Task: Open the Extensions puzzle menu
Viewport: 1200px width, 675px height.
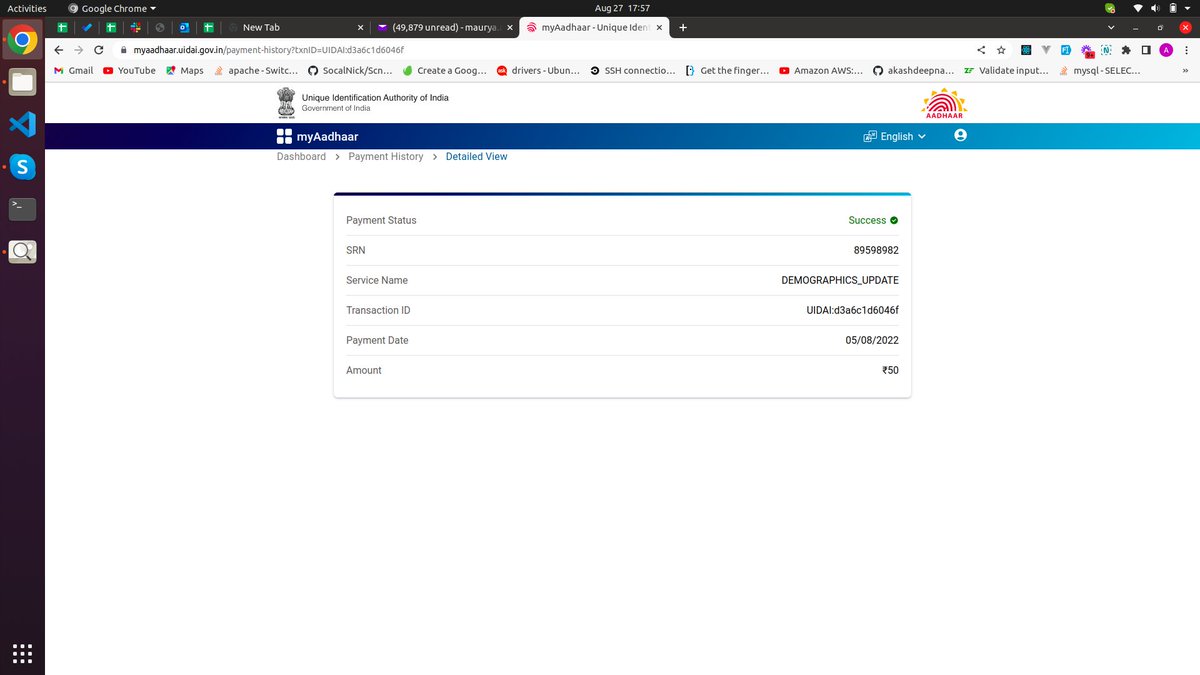Action: pos(1126,49)
